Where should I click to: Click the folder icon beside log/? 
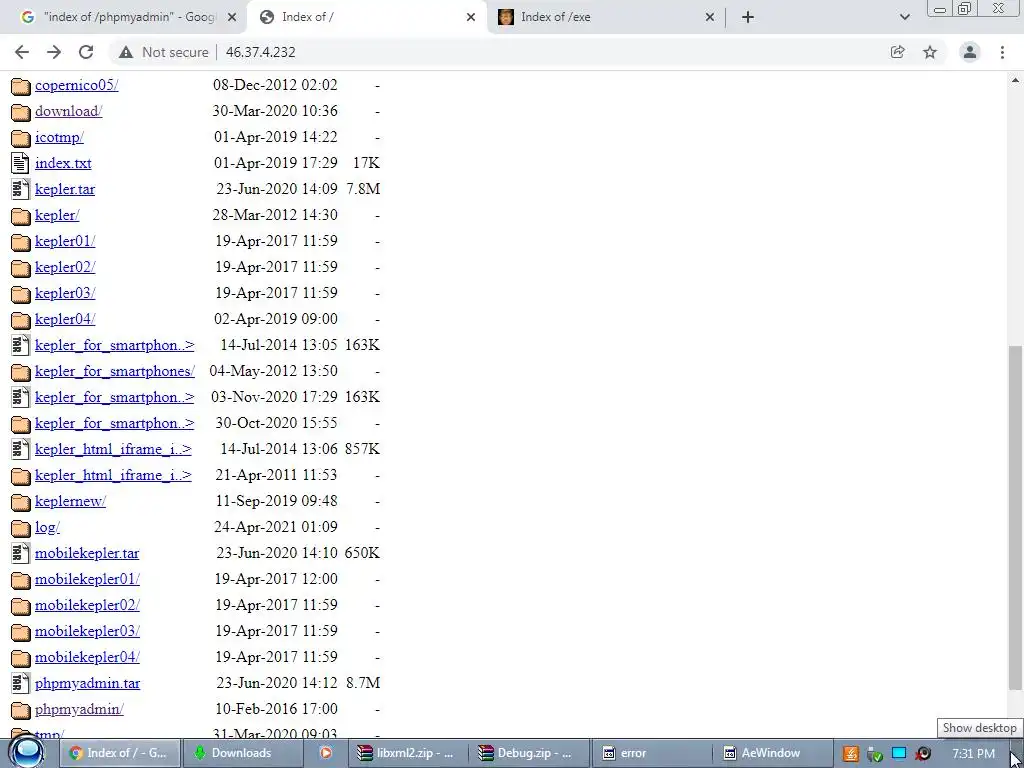coord(20,528)
